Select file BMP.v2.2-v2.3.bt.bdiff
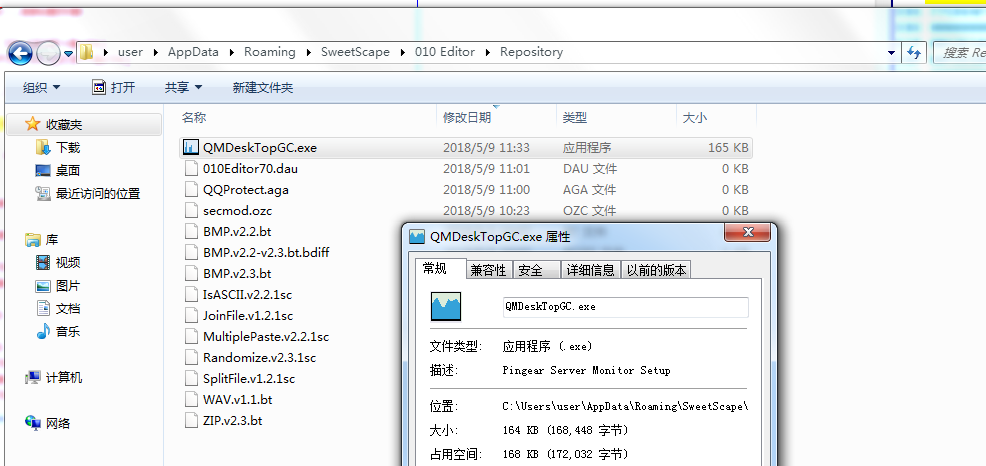The height and width of the screenshot is (466, 986). point(266,253)
